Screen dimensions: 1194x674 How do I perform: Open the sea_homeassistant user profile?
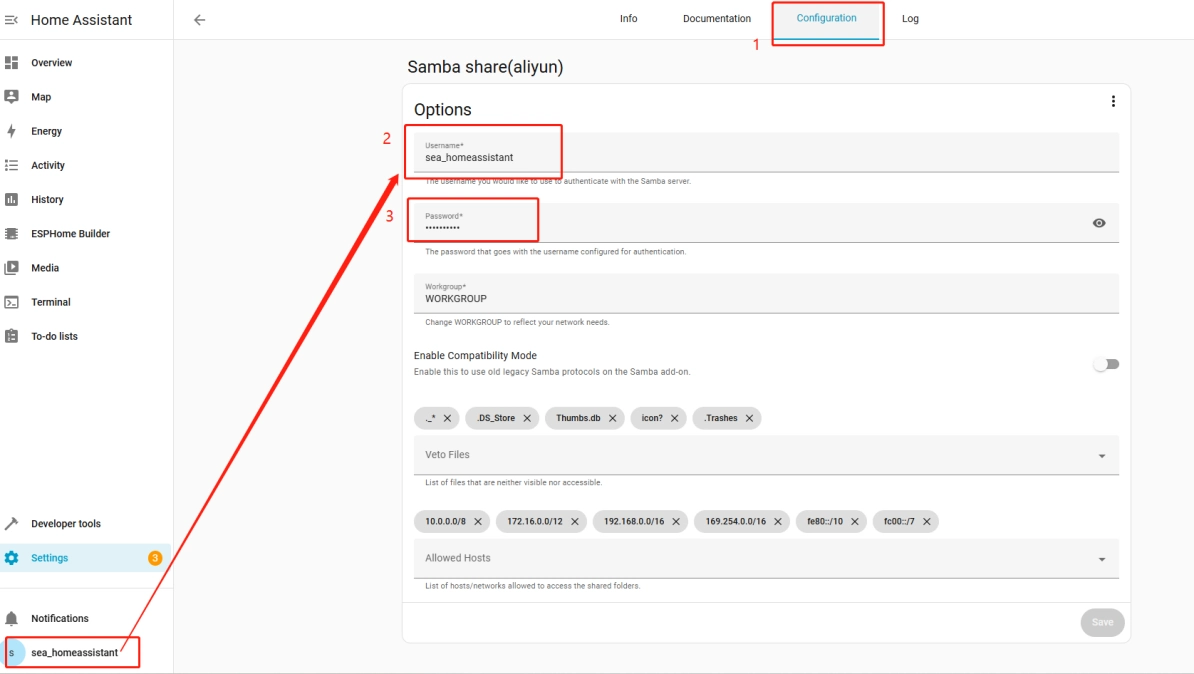73,653
